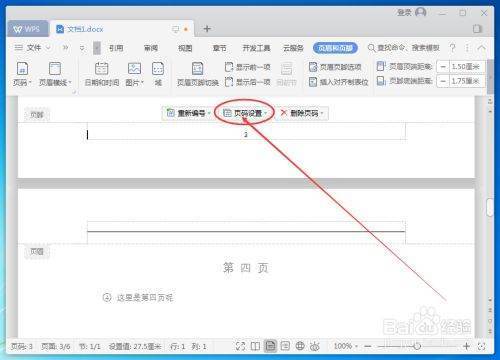This screenshot has height=360, width=500.
Task: Open 页眉页脚选项 header footer options
Action: click(335, 67)
